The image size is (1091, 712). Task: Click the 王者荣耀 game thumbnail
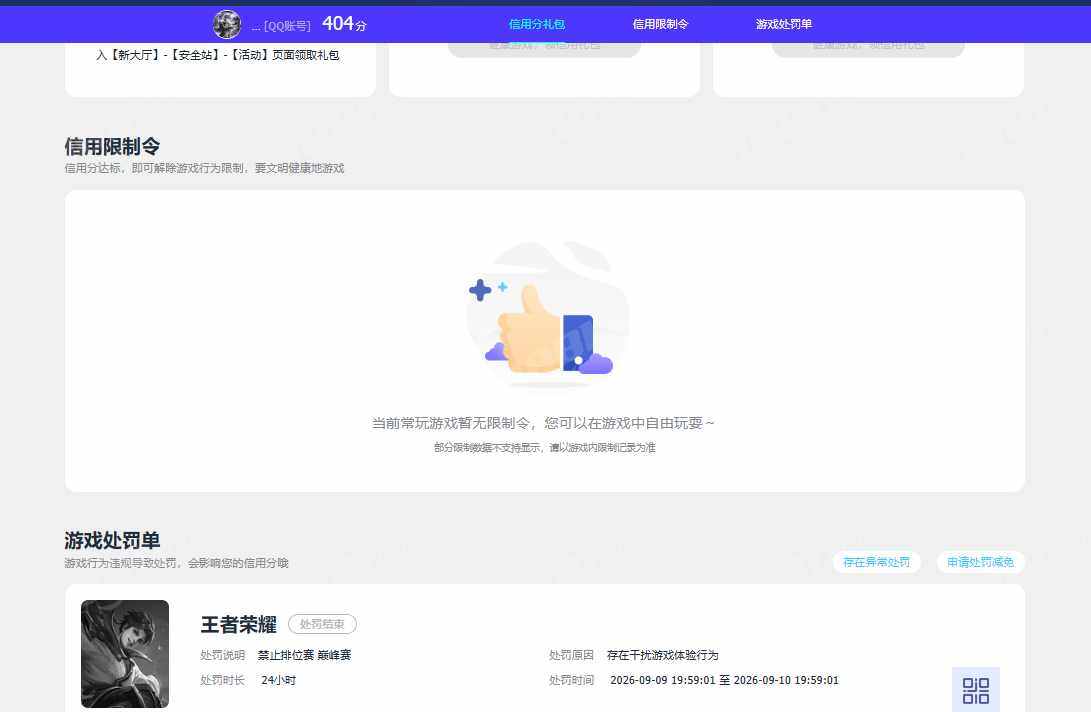click(125, 654)
